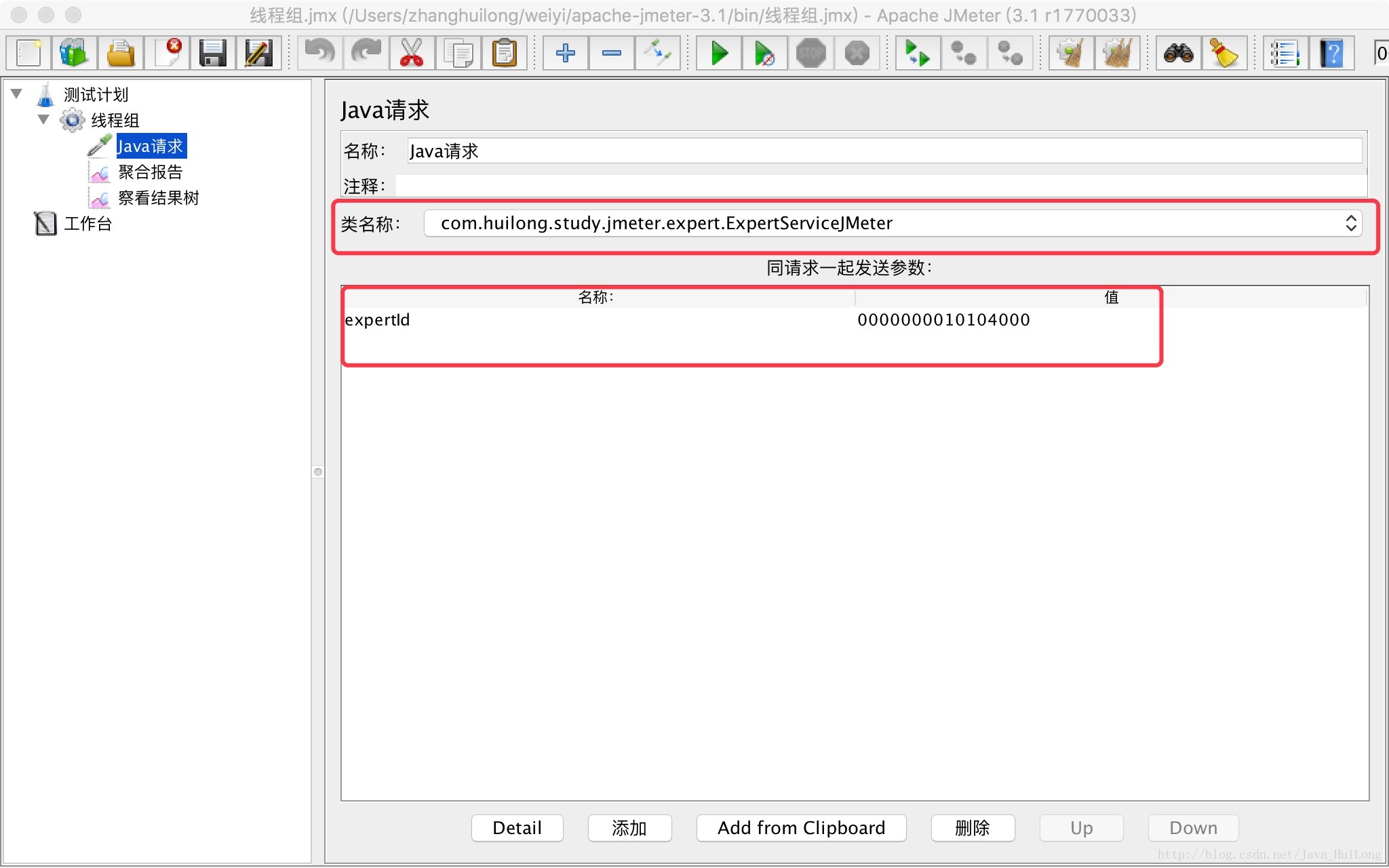Click the split pane divider handle
The image size is (1389, 868).
318,471
